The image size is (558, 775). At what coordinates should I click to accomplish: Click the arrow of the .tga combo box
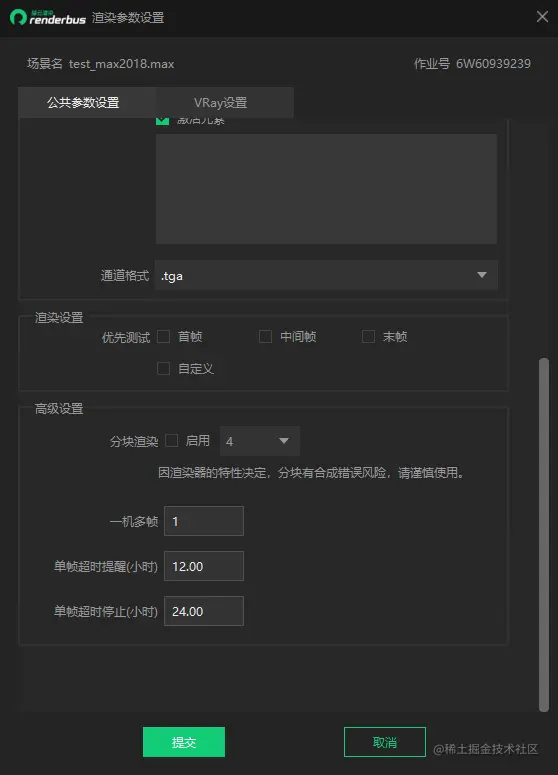point(482,275)
